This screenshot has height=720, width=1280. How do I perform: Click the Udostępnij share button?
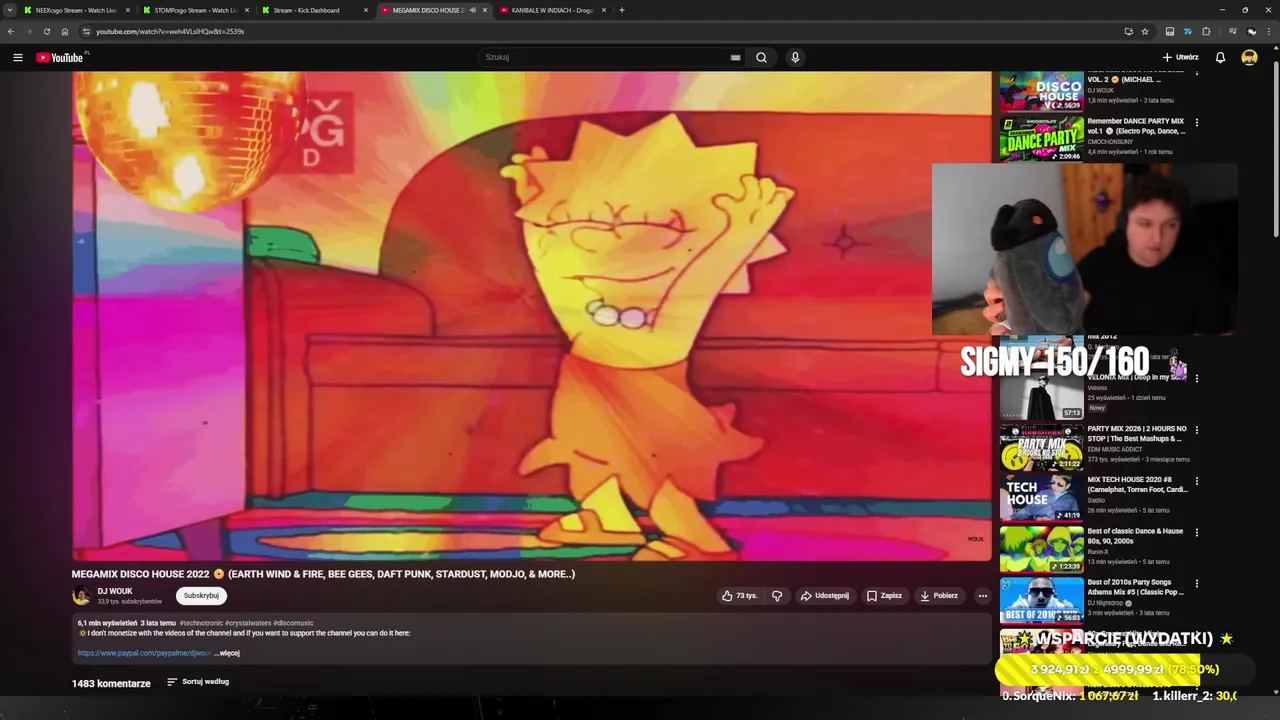[x=824, y=596]
